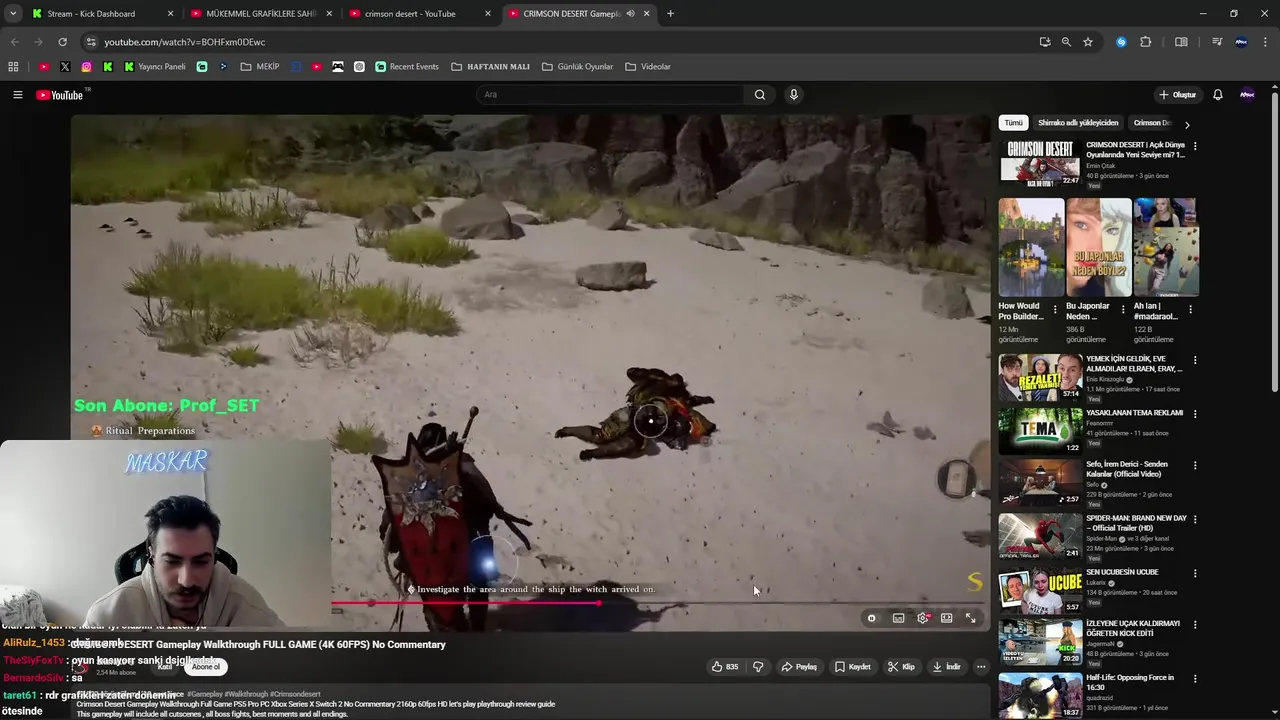The width and height of the screenshot is (1280, 720).
Task: Click the Klip clip button
Action: coord(901,667)
